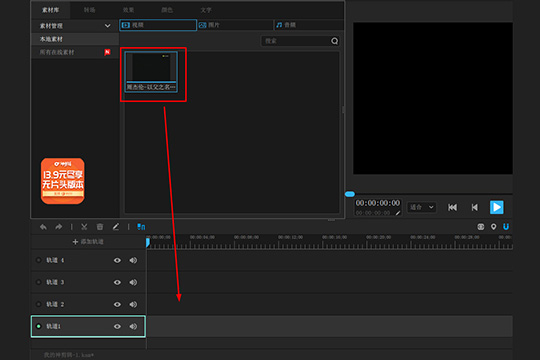Screen dimensions: 540x360
Task: Click the trash delete icon
Action: pos(100,227)
